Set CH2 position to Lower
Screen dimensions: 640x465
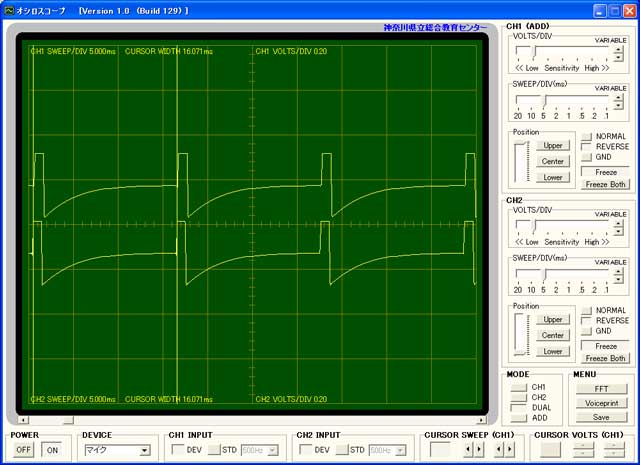click(x=553, y=351)
